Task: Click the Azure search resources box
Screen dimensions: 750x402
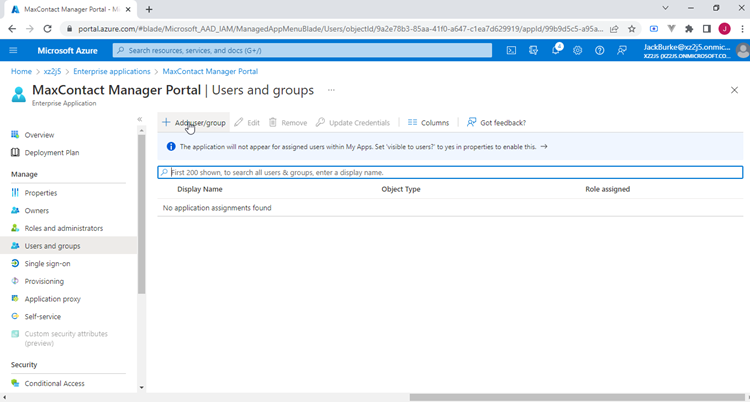Action: click(x=302, y=50)
